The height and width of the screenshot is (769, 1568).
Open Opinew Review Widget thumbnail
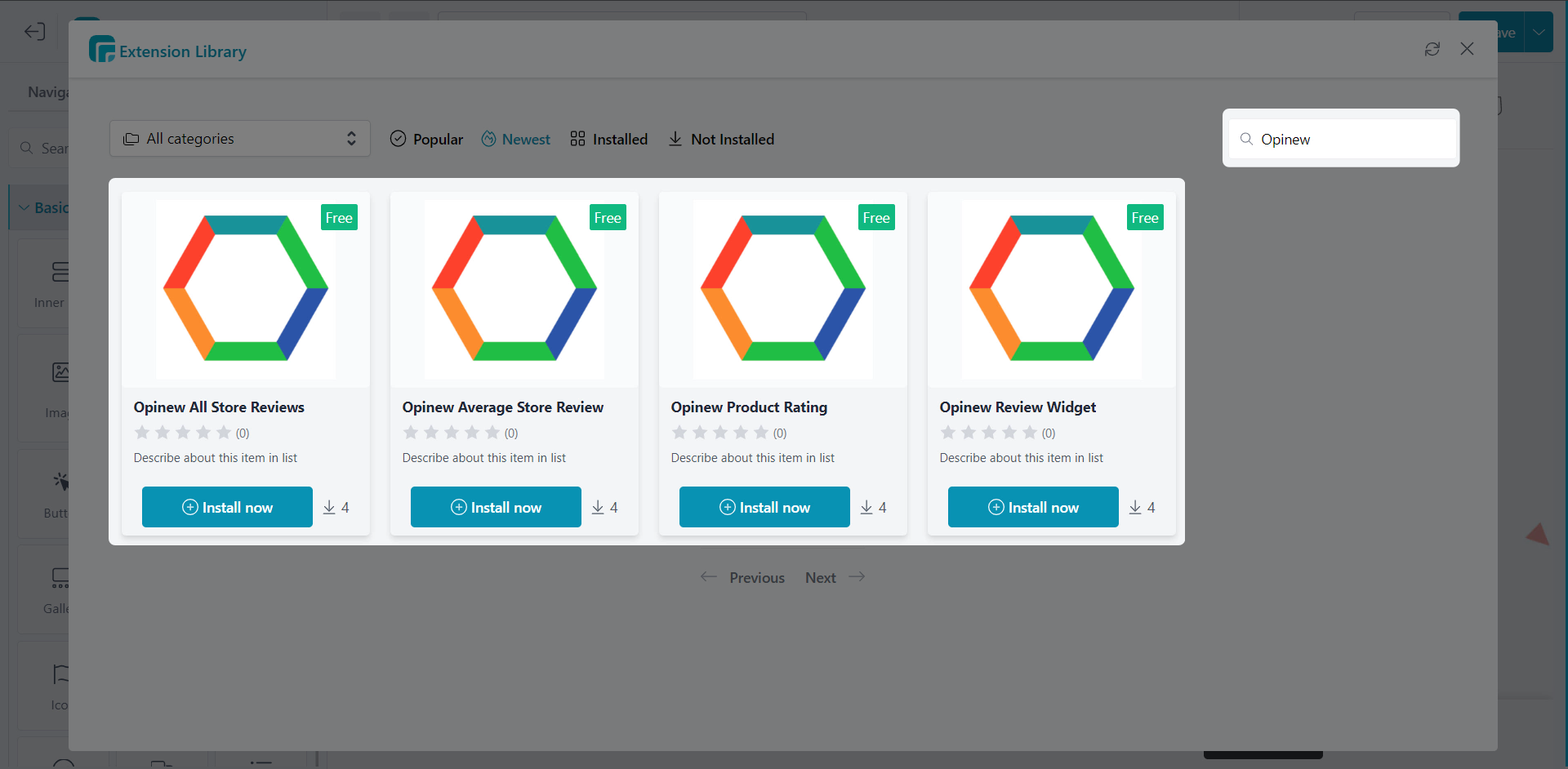tap(1052, 289)
